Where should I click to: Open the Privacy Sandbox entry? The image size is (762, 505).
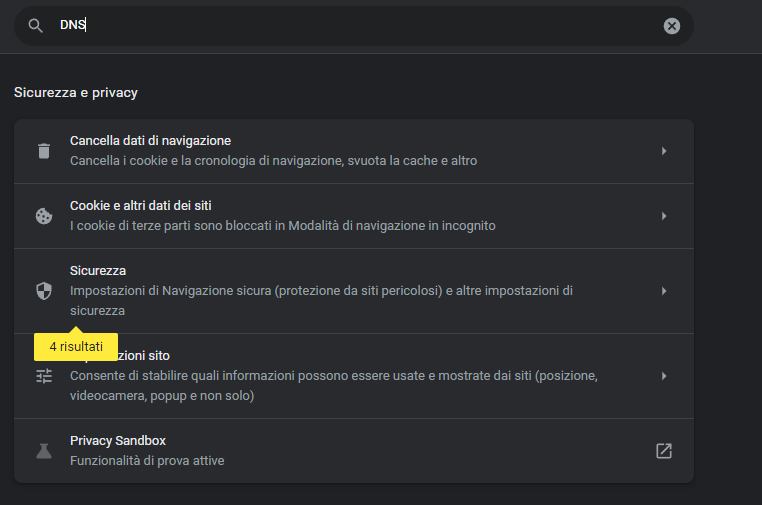point(118,441)
